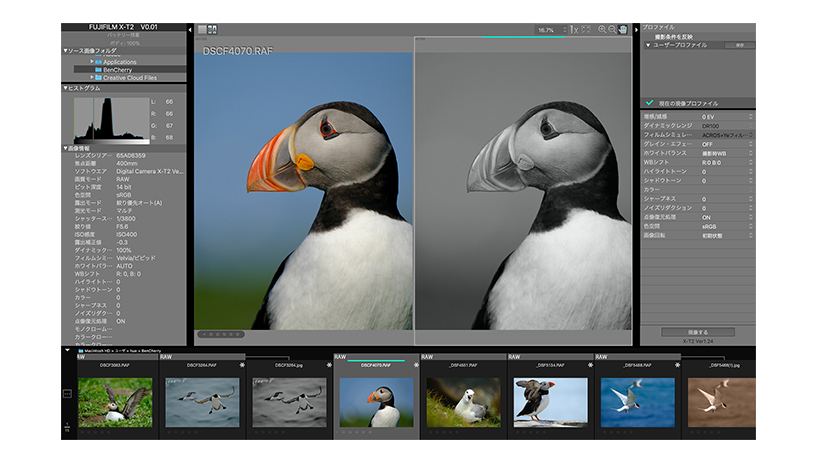
Task: Click the folder path breadcrumb above filmstrip
Action: [120, 351]
